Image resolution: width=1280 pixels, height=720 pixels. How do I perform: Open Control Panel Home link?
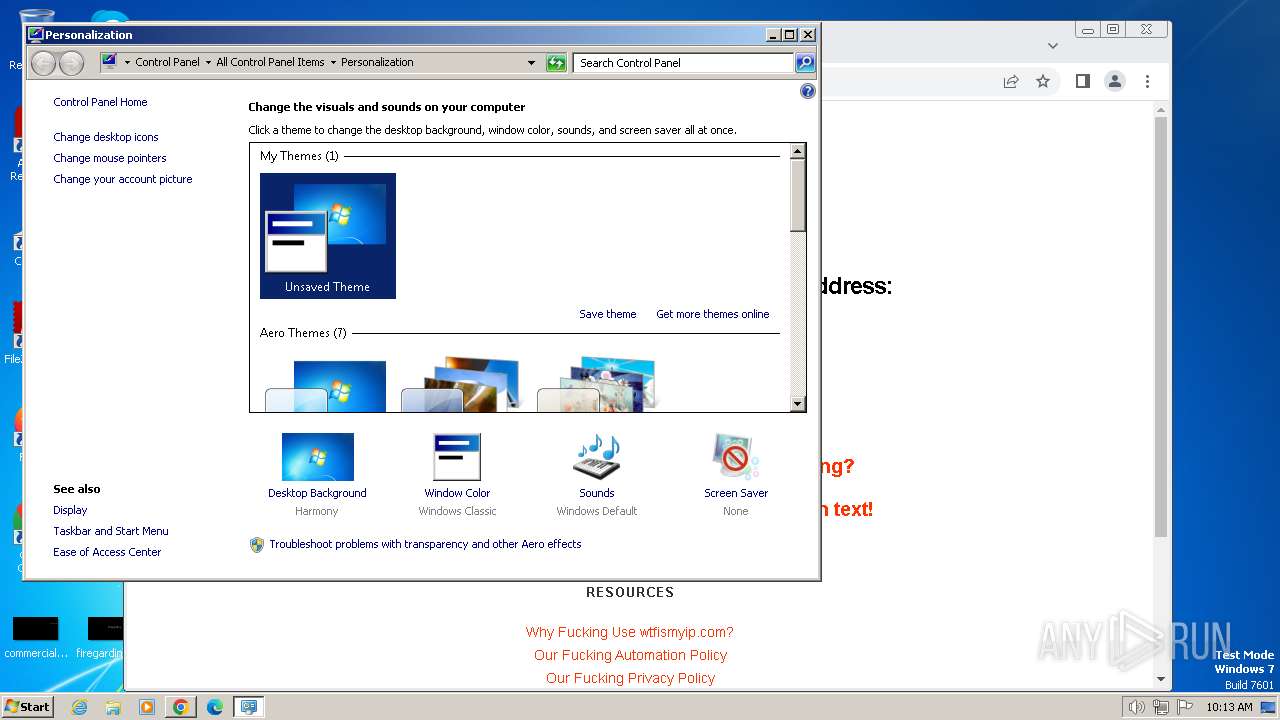click(100, 102)
